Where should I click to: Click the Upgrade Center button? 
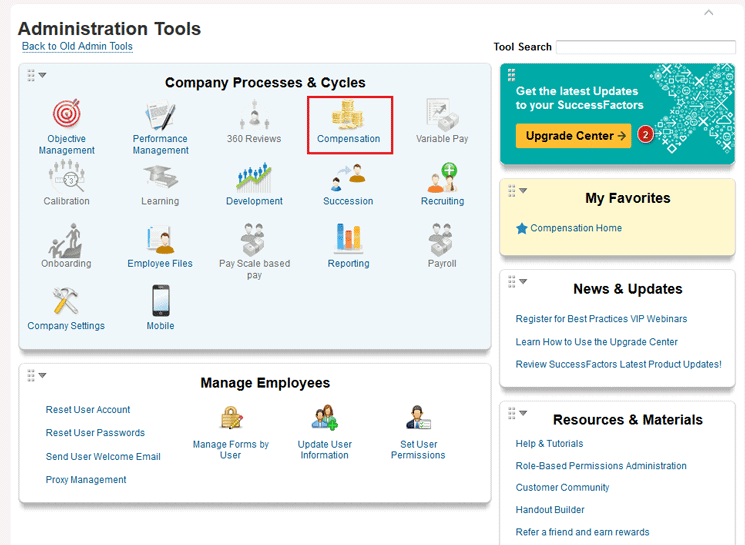(x=573, y=136)
